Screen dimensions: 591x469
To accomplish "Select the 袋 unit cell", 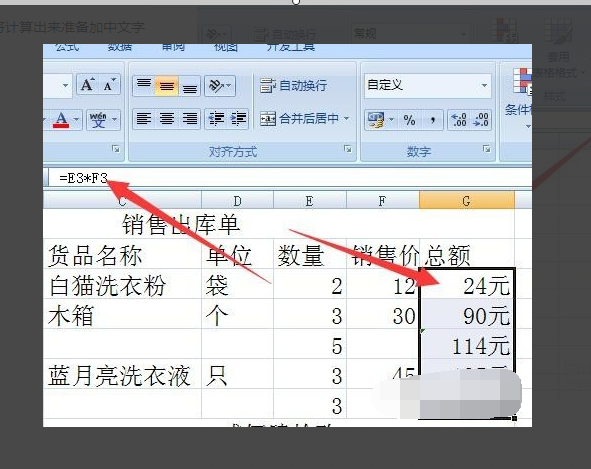I will (x=237, y=284).
